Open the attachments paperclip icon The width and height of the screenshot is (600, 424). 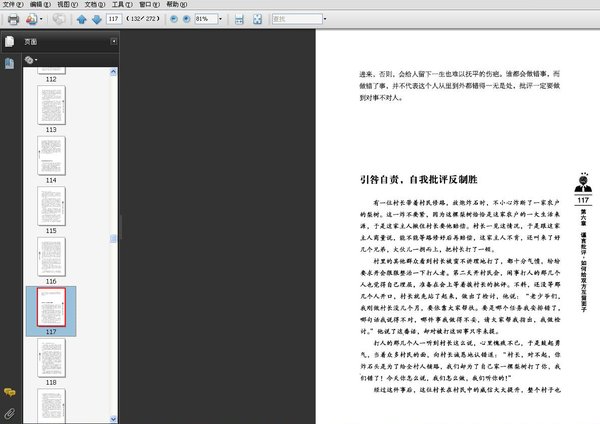coord(10,413)
